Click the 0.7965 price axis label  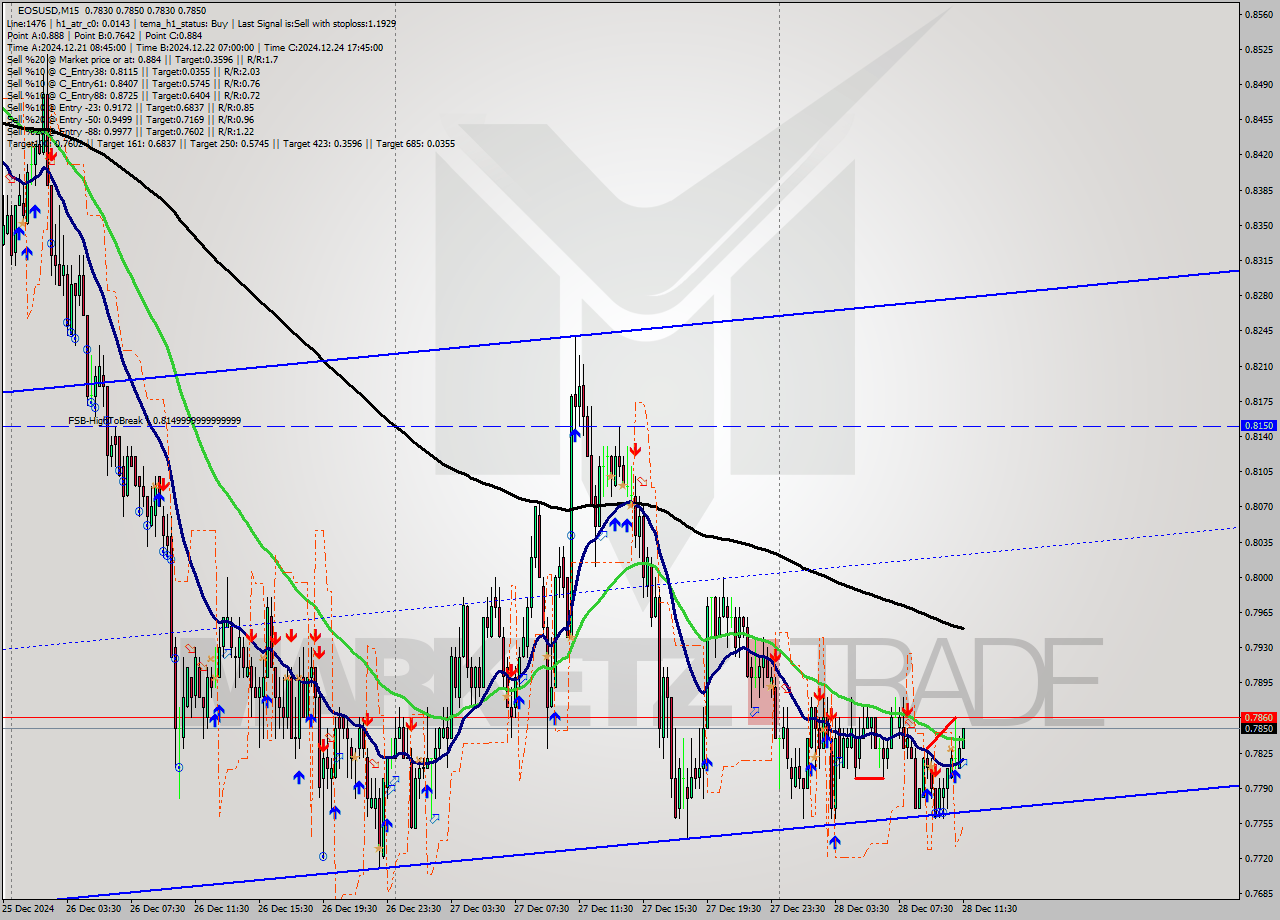1259,612
